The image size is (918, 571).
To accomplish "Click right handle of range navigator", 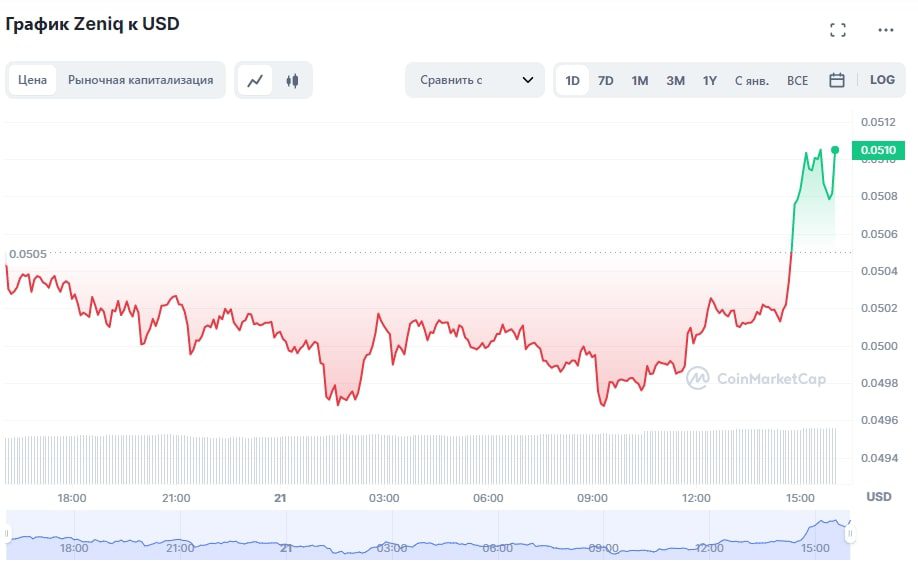I will point(850,534).
